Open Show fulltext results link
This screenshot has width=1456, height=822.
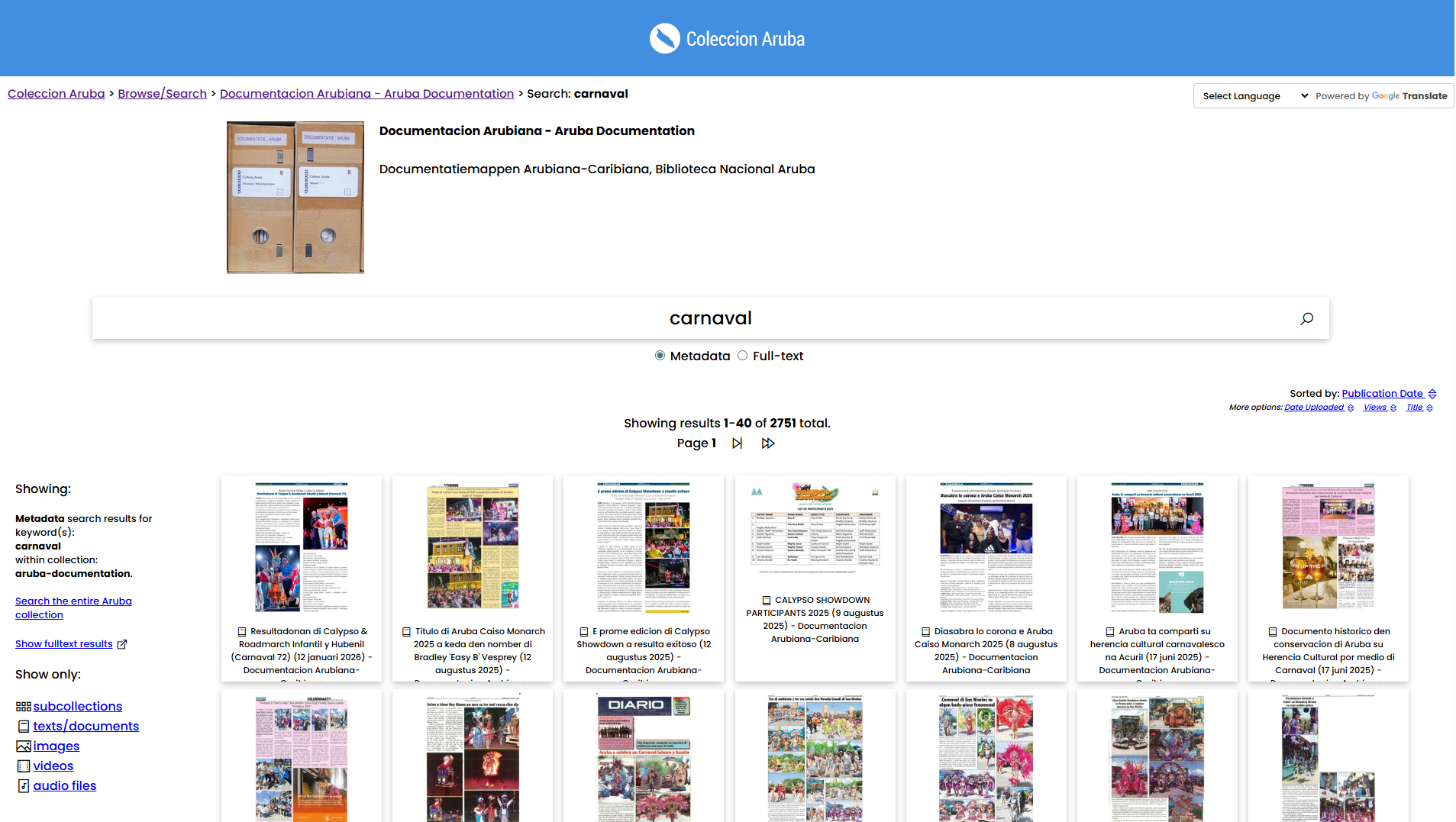(x=64, y=644)
